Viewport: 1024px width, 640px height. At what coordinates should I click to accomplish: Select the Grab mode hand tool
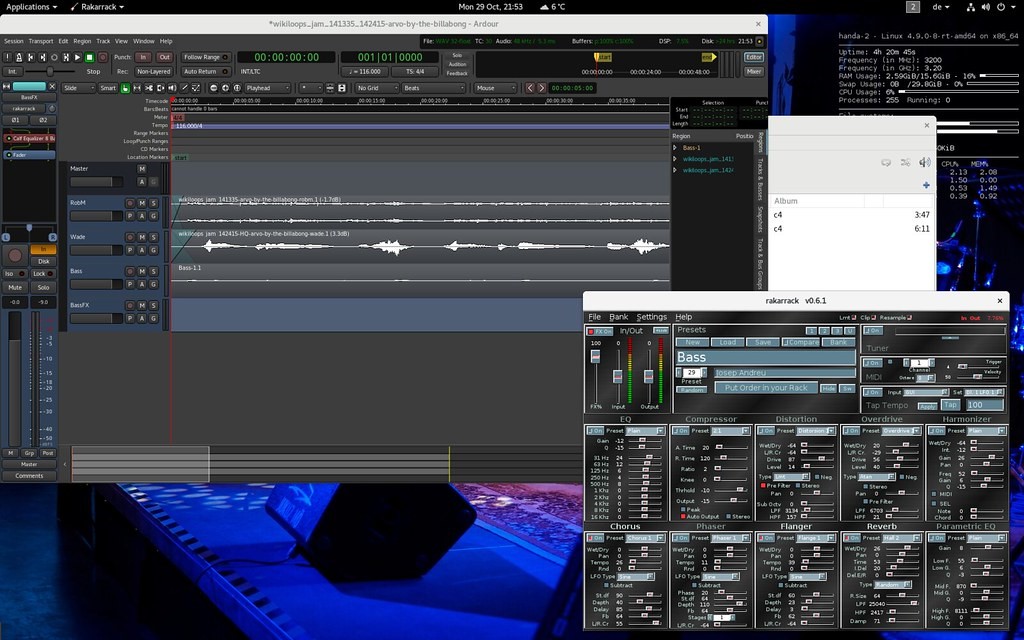(125, 88)
